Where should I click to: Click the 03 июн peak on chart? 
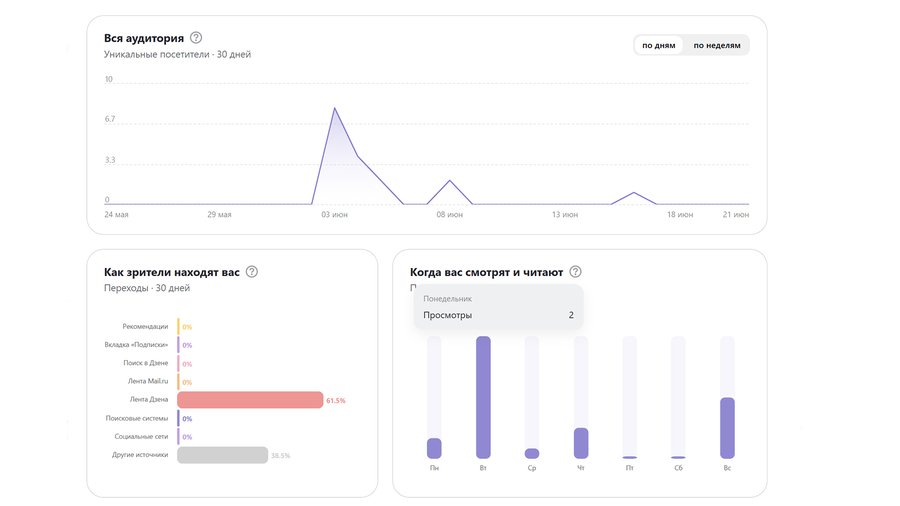[x=334, y=108]
